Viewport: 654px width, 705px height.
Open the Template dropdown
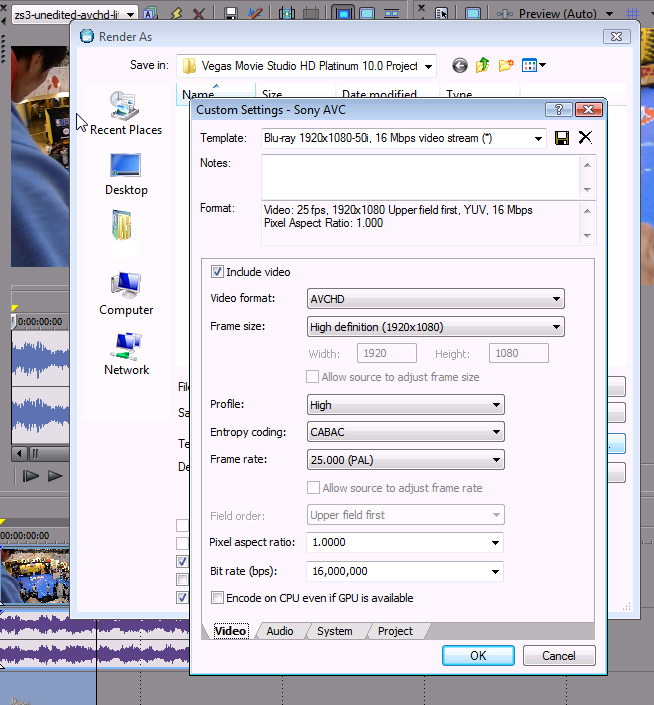pos(538,138)
